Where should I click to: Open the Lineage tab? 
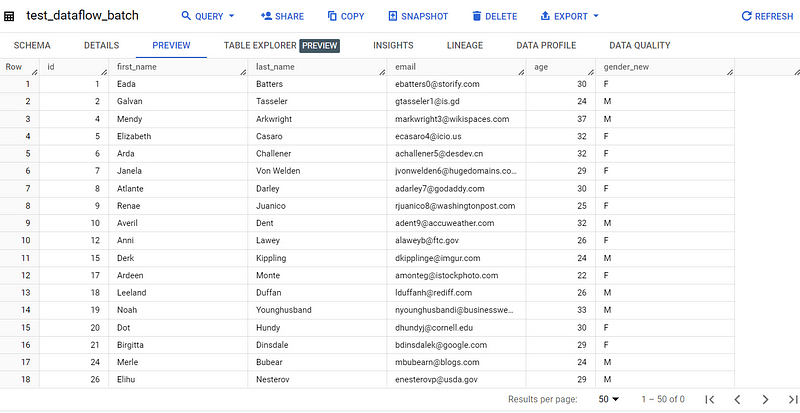click(465, 45)
